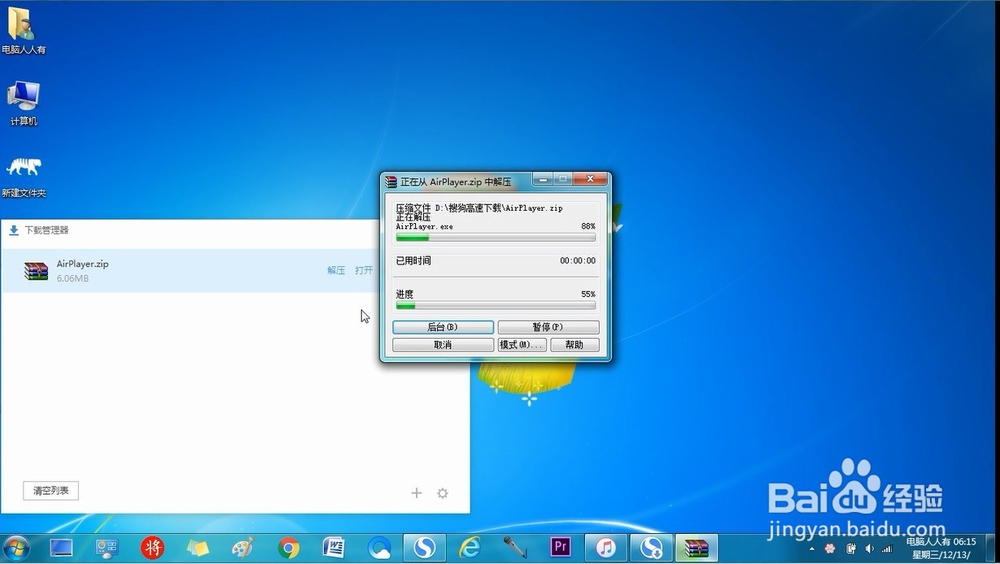
Task: Open blue cloud browser icon in taskbar
Action: pyautogui.click(x=379, y=548)
